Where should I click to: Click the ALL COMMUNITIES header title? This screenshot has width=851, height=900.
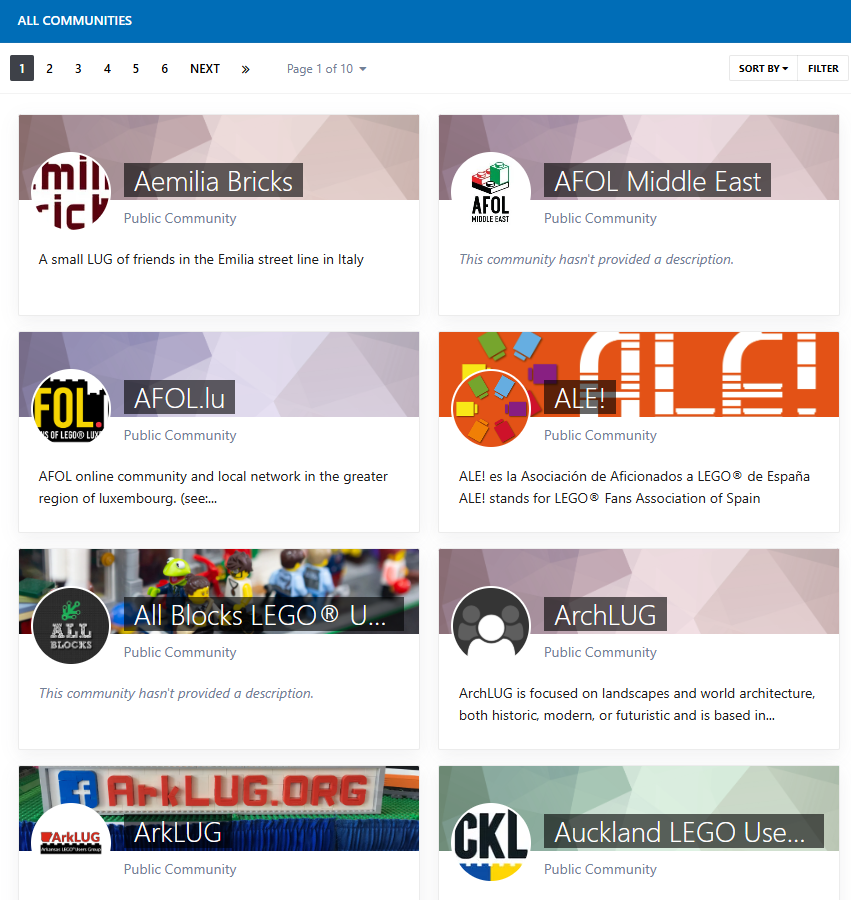click(x=75, y=21)
